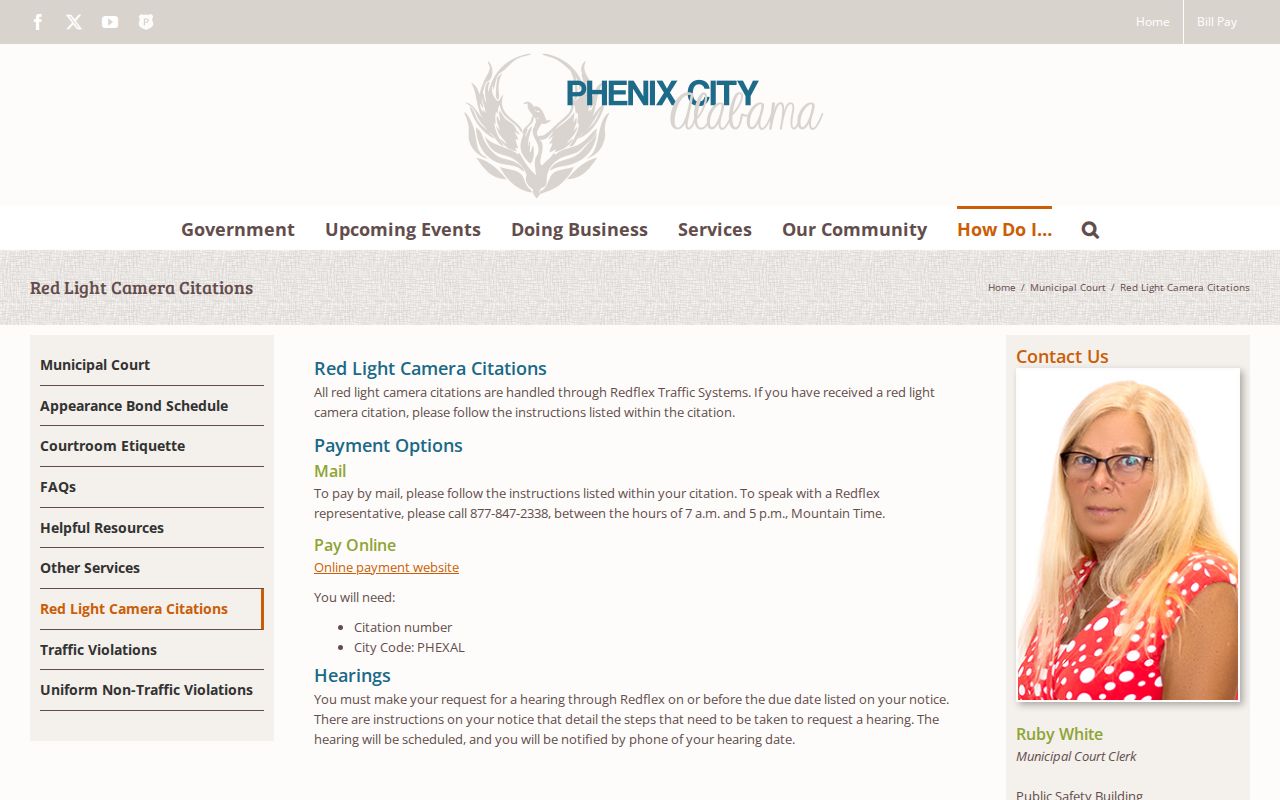Open the Doing Business menu
This screenshot has height=800, width=1280.
[x=579, y=229]
